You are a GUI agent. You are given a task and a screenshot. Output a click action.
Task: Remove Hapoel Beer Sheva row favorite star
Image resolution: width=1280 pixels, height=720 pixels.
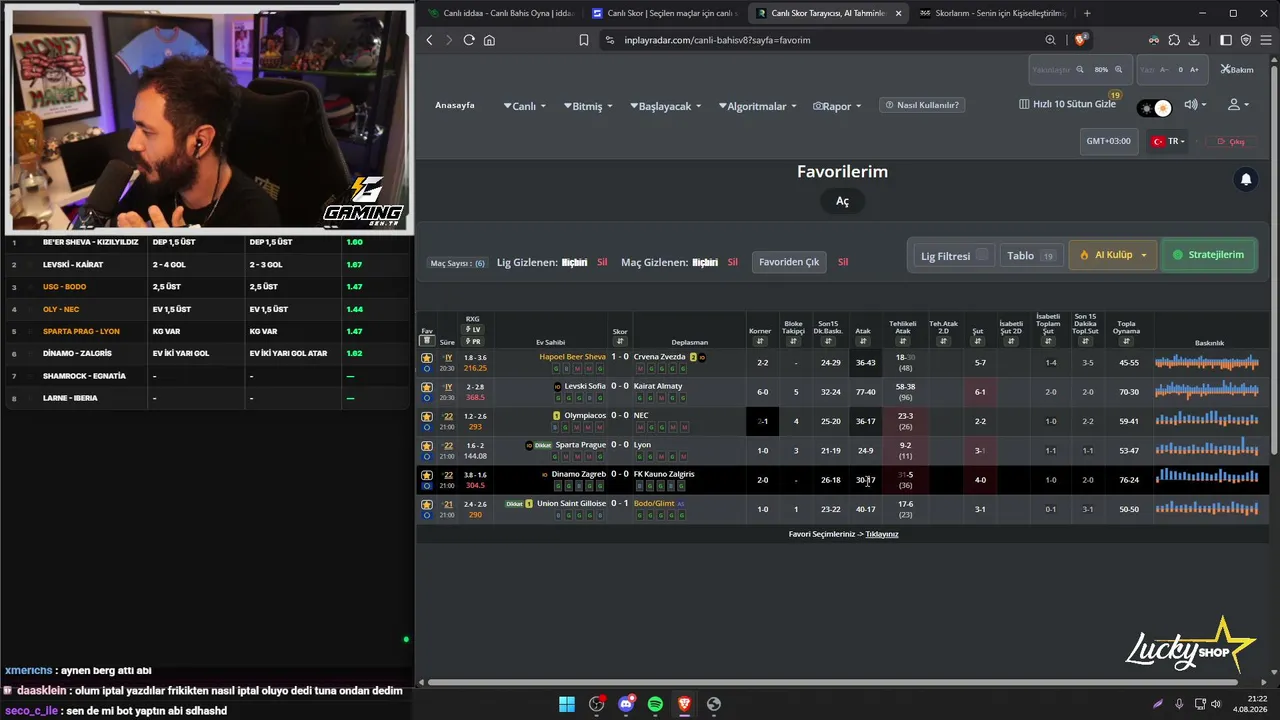(x=427, y=357)
